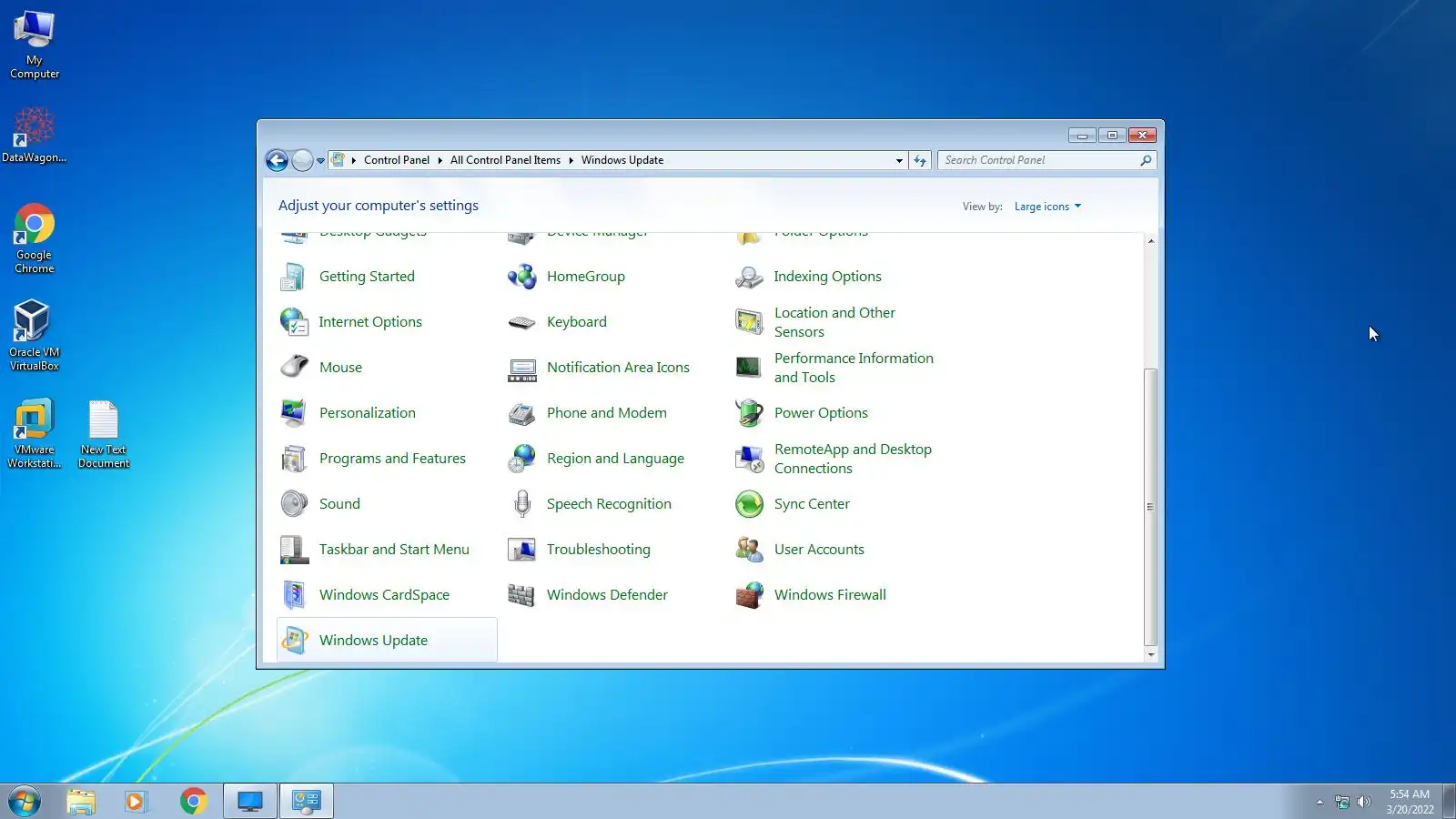Click the search magnifier button
Image resolution: width=1456 pixels, height=819 pixels.
(1146, 160)
